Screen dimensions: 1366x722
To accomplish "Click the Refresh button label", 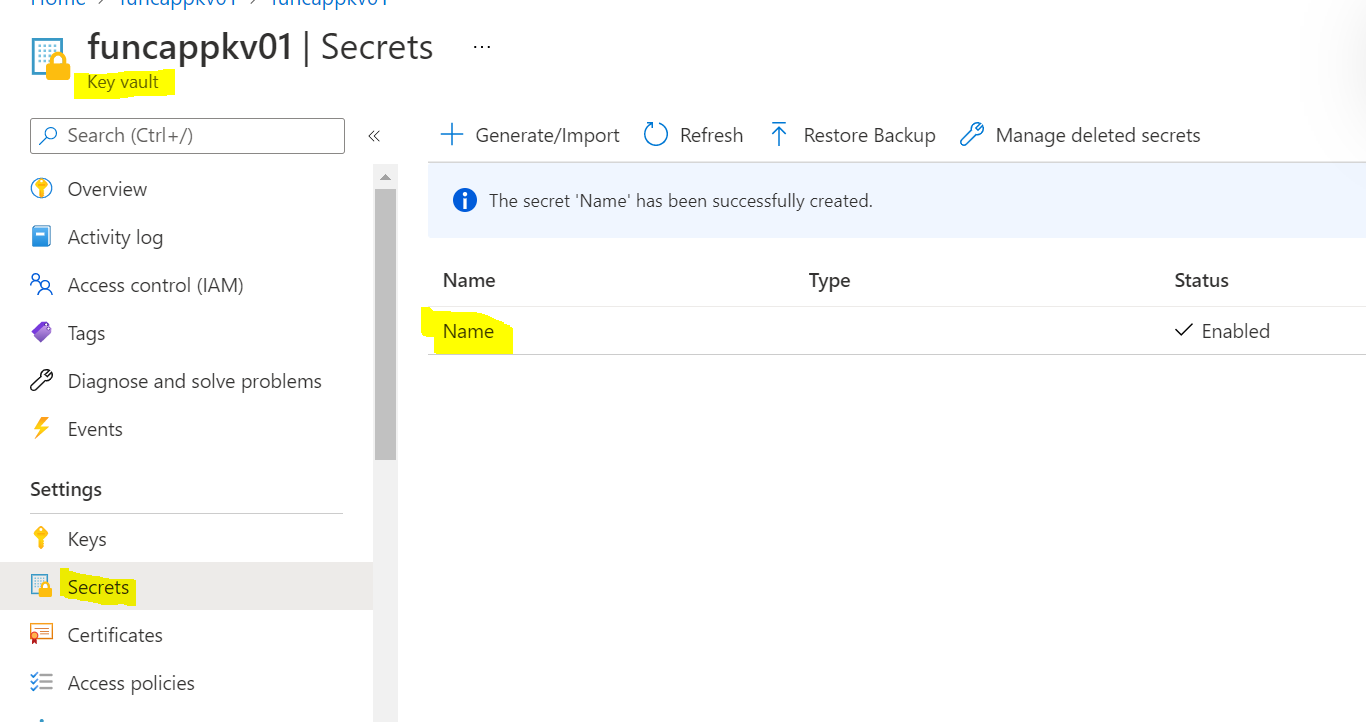I will pyautogui.click(x=711, y=135).
